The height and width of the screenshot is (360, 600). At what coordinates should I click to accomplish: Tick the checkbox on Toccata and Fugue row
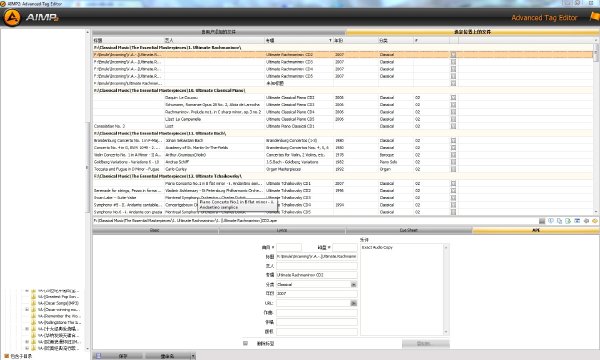coord(453,169)
